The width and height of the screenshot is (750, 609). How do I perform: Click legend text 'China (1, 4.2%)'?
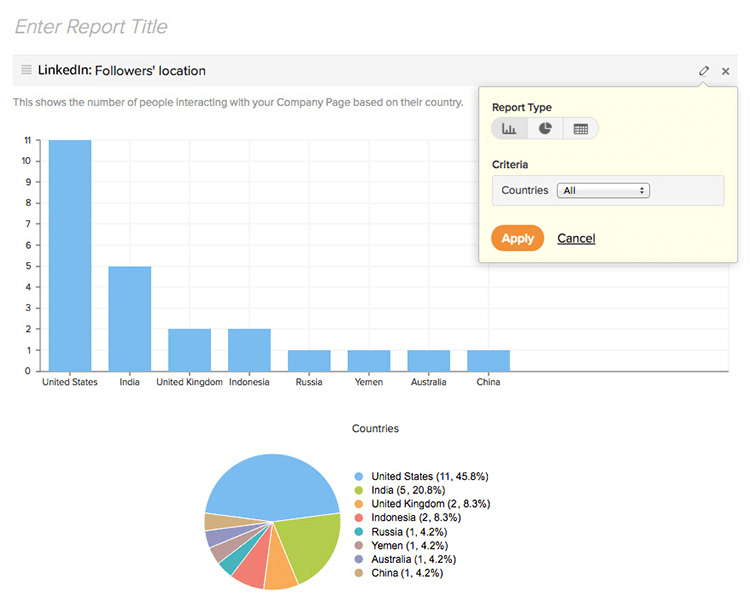408,573
